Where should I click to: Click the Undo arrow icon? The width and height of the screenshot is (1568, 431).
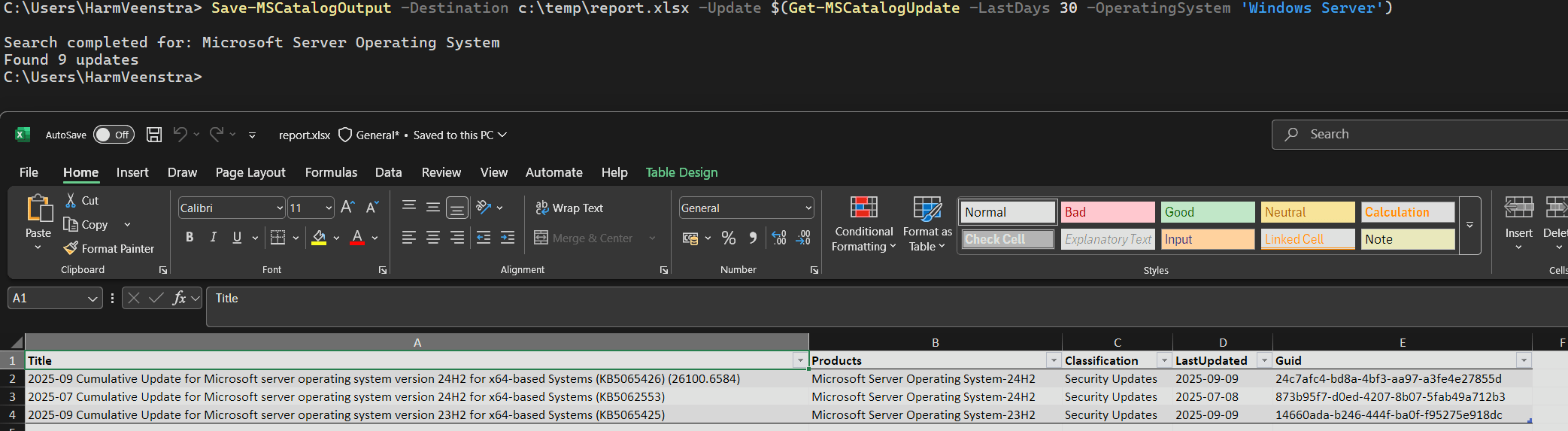point(180,134)
